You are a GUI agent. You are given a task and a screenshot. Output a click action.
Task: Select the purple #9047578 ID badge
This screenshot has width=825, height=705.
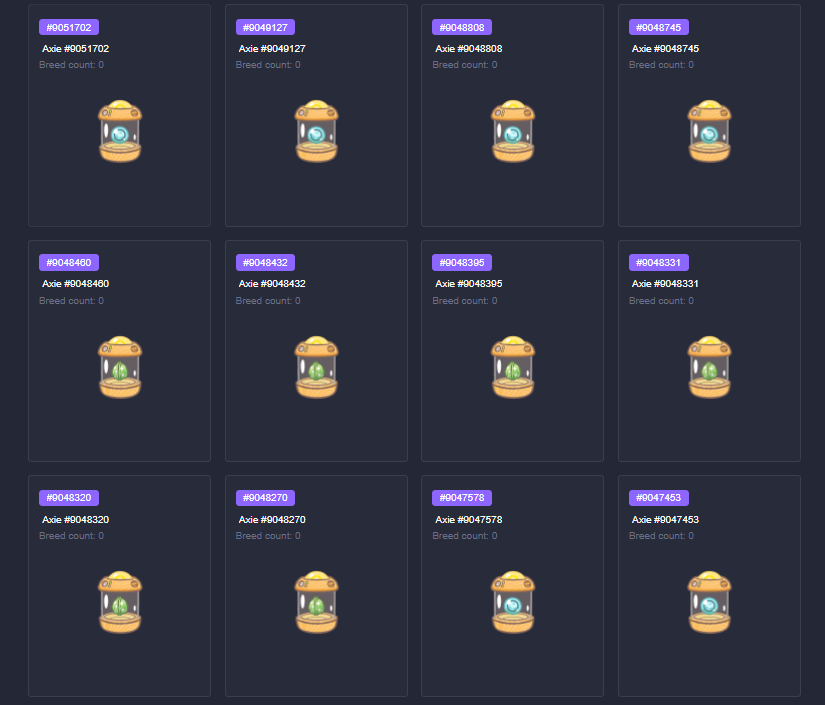pyautogui.click(x=462, y=498)
